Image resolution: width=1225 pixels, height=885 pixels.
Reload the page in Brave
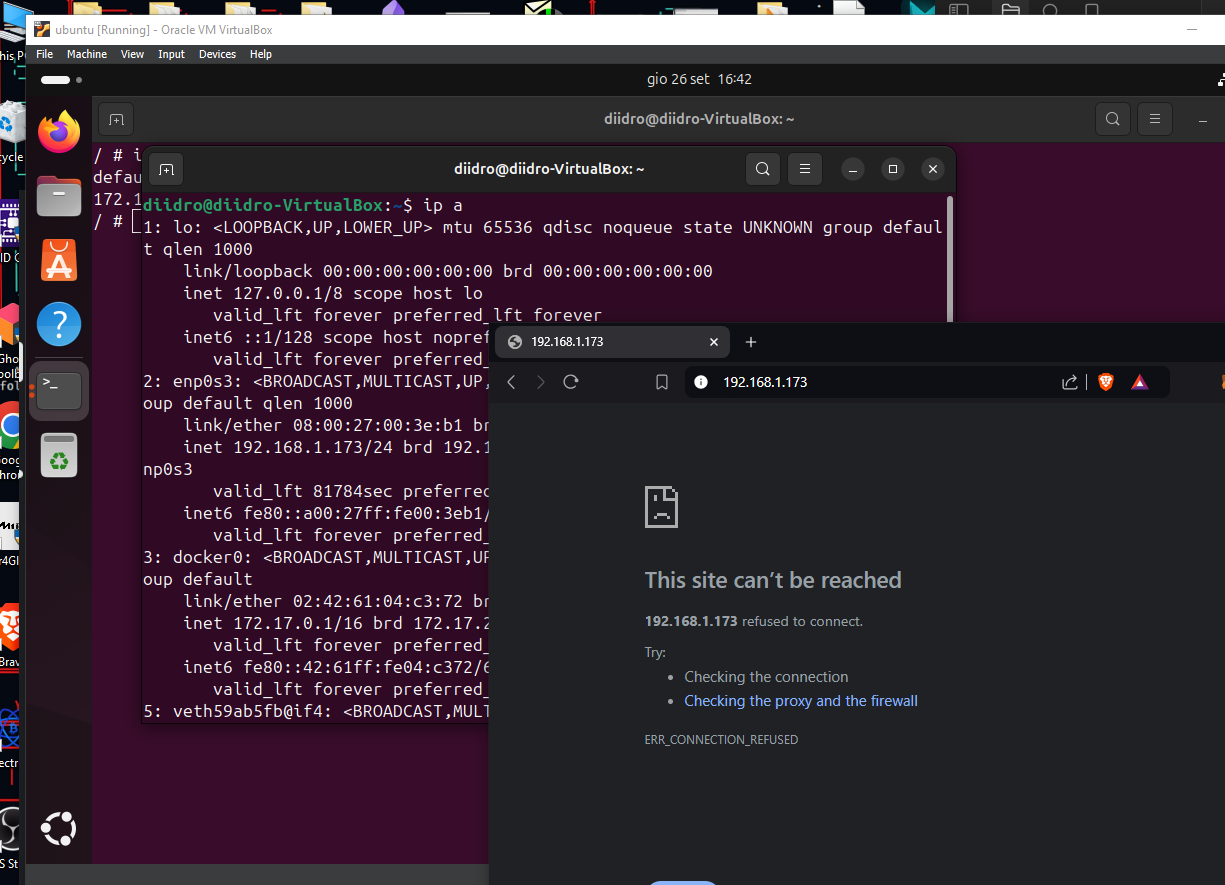pos(570,381)
